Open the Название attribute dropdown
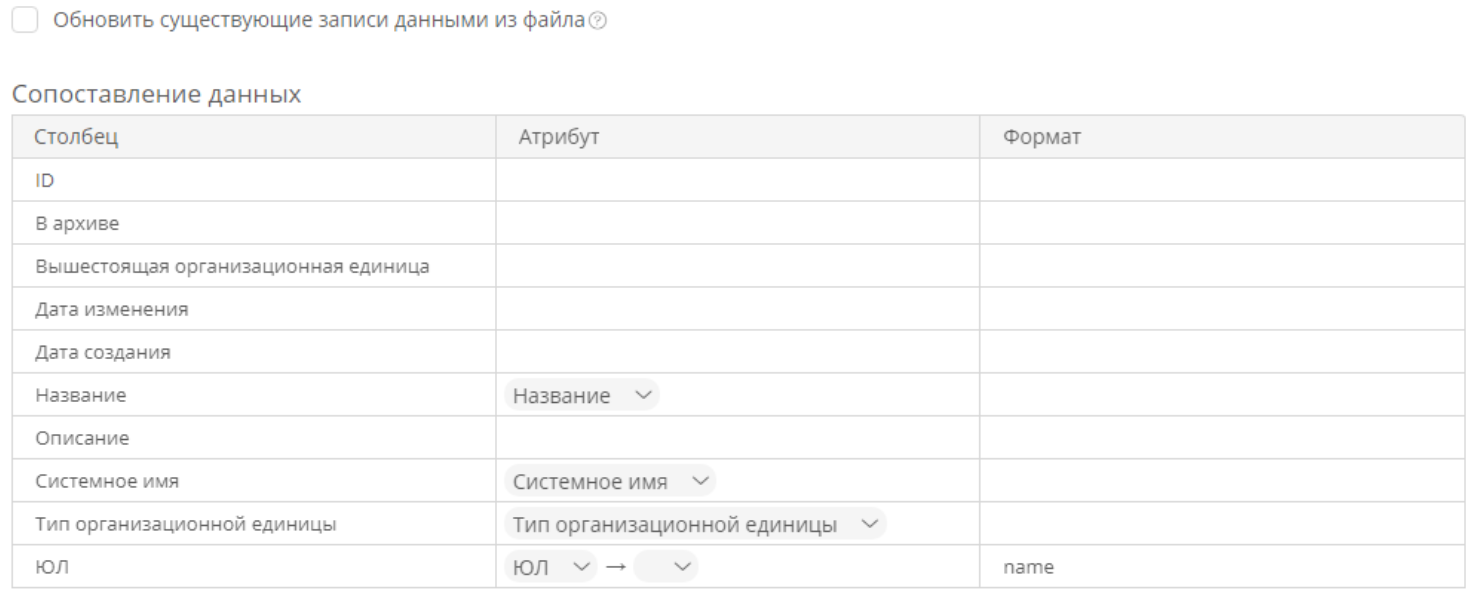This screenshot has height=598, width=1477. click(582, 396)
